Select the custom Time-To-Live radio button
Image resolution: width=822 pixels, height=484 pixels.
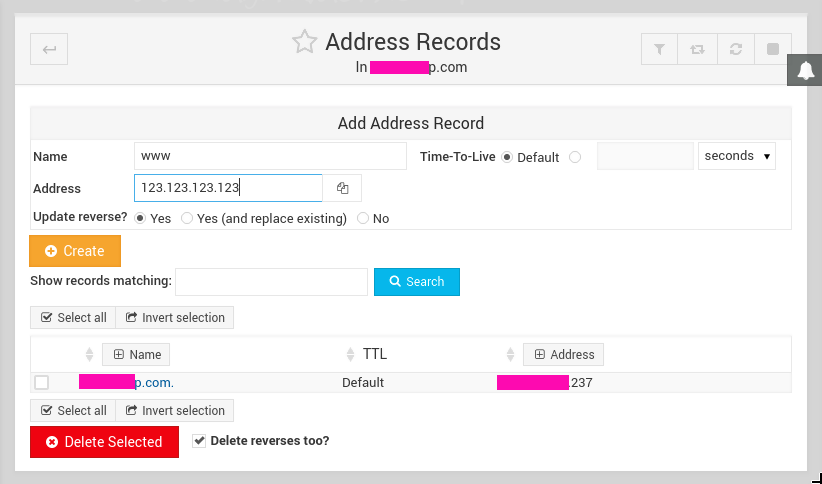(x=575, y=157)
